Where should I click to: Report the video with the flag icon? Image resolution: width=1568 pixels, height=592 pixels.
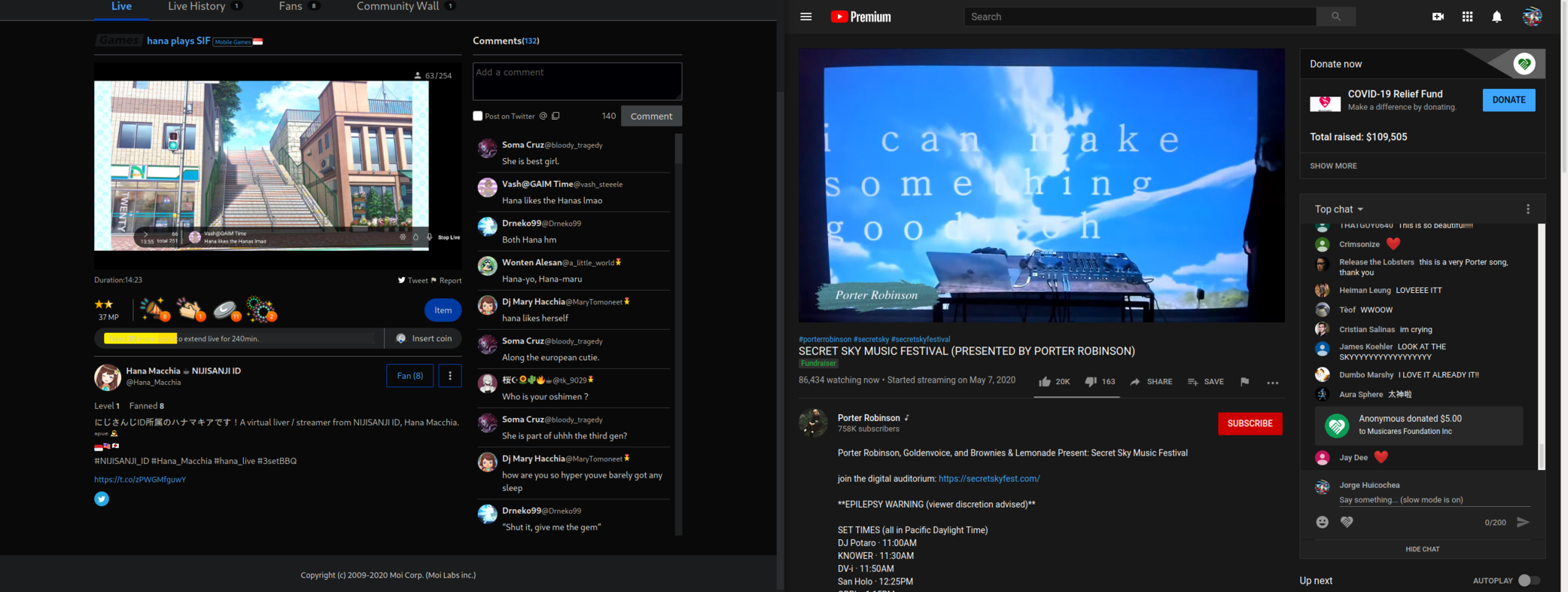(x=1244, y=382)
